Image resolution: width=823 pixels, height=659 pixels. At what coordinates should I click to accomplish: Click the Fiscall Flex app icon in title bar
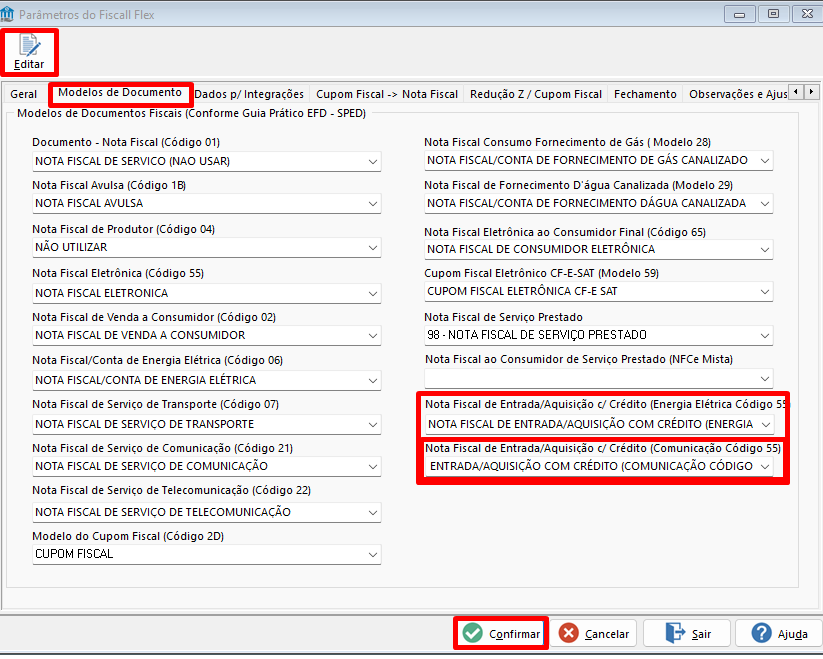point(7,14)
